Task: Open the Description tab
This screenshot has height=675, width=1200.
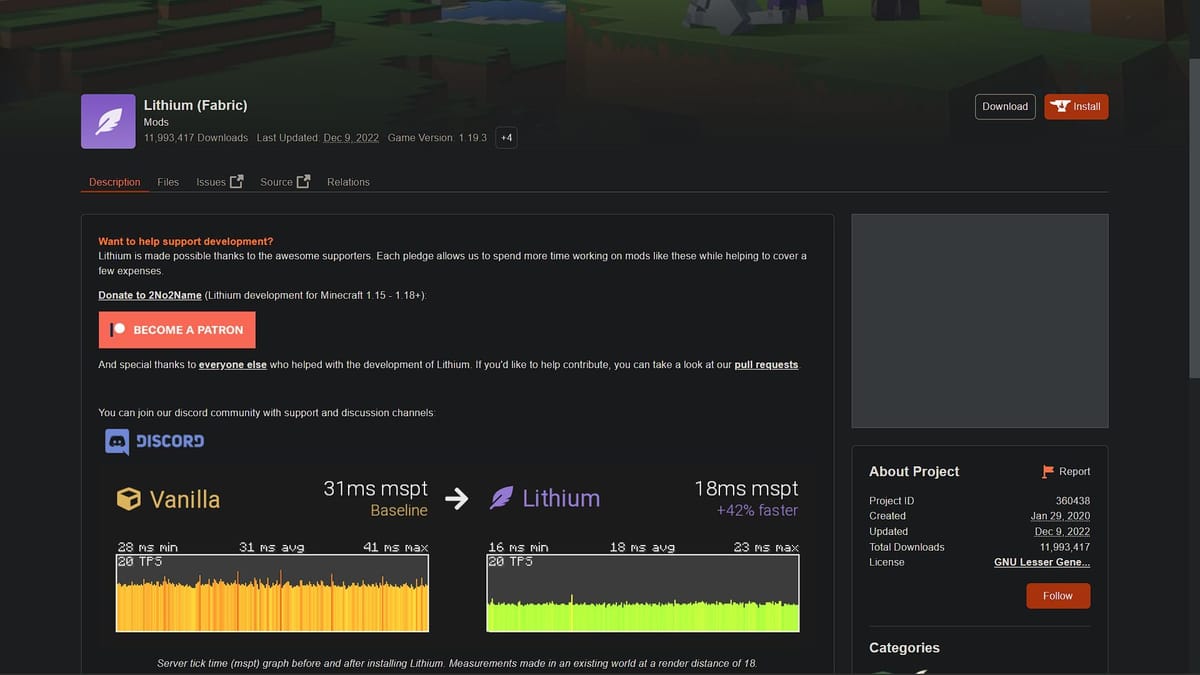Action: [115, 182]
